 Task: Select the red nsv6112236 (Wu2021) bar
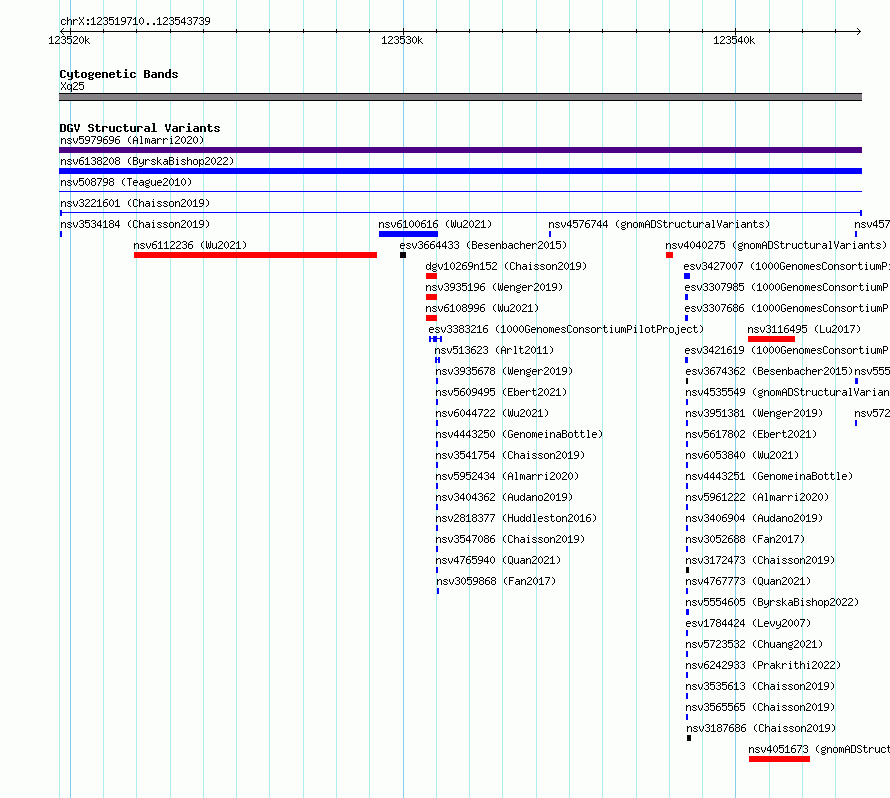[255, 255]
